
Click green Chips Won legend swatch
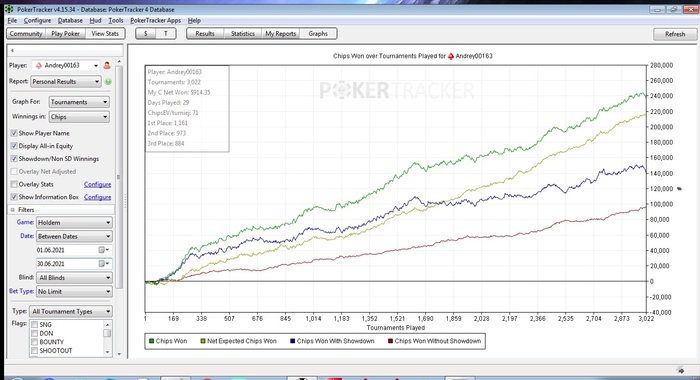pyautogui.click(x=151, y=341)
